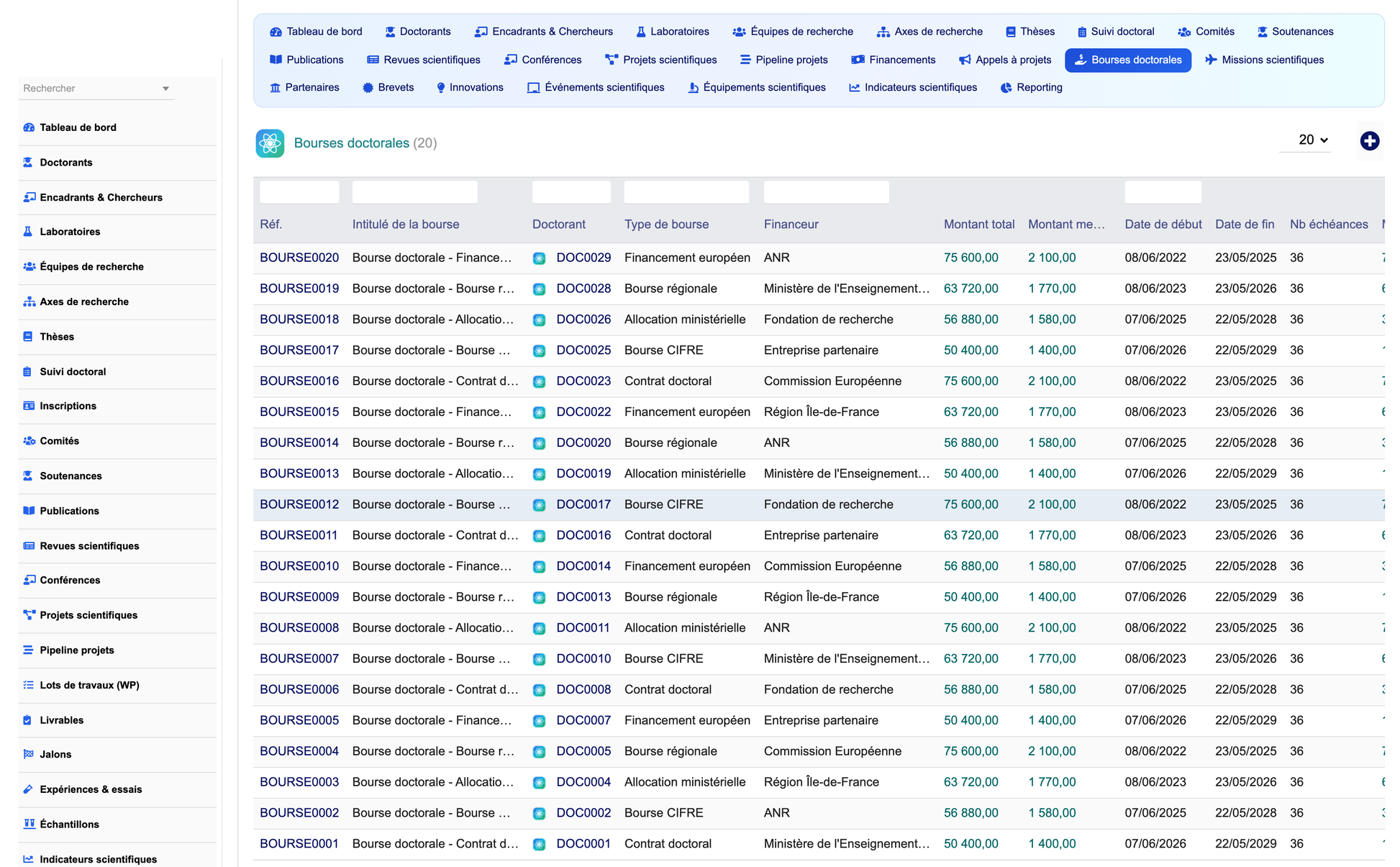1400x867 pixels.
Task: Open the Soutenances tab in top nav
Action: [x=1295, y=32]
